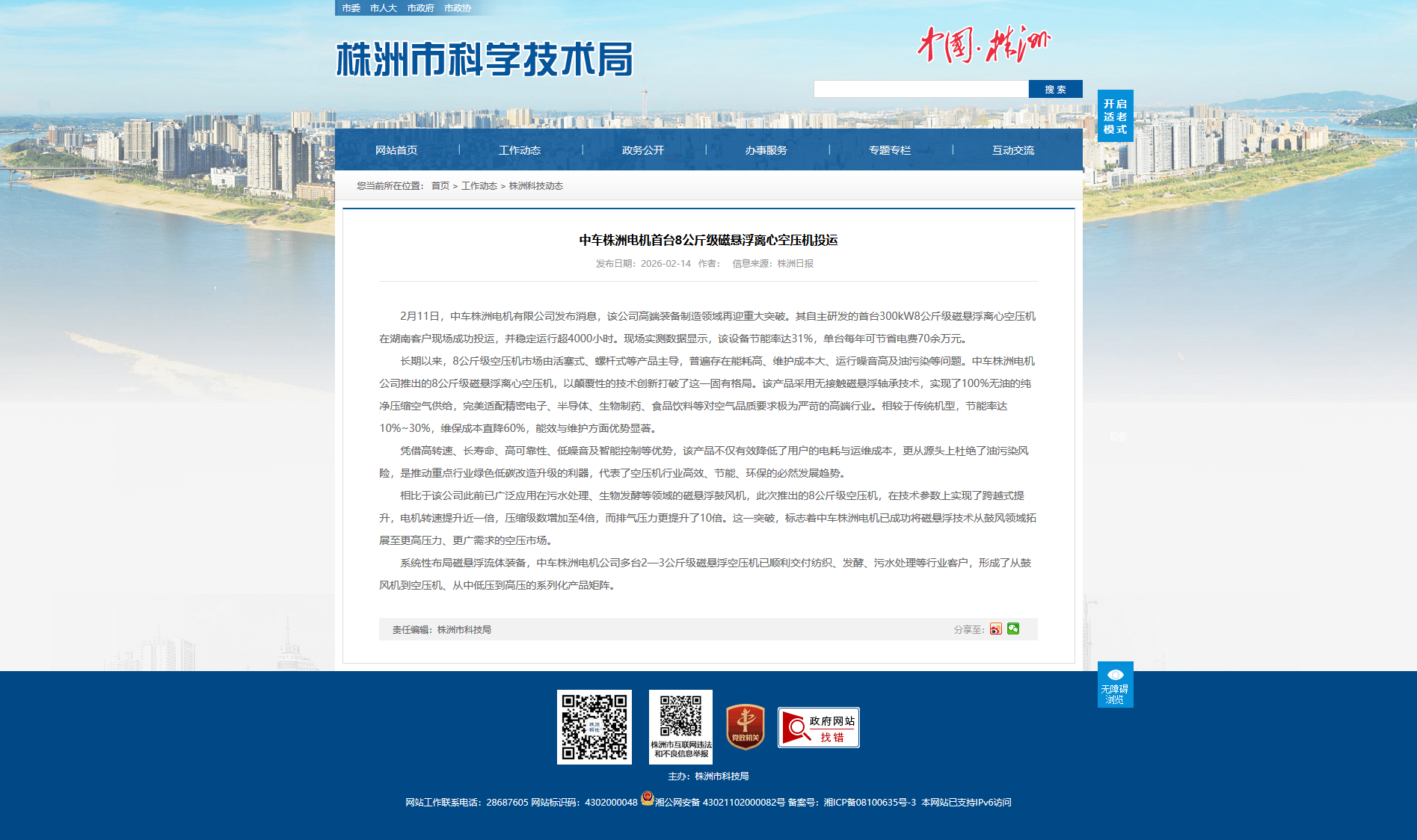Expand the 专题专栏 navigation item
1417x840 pixels.
(x=889, y=150)
